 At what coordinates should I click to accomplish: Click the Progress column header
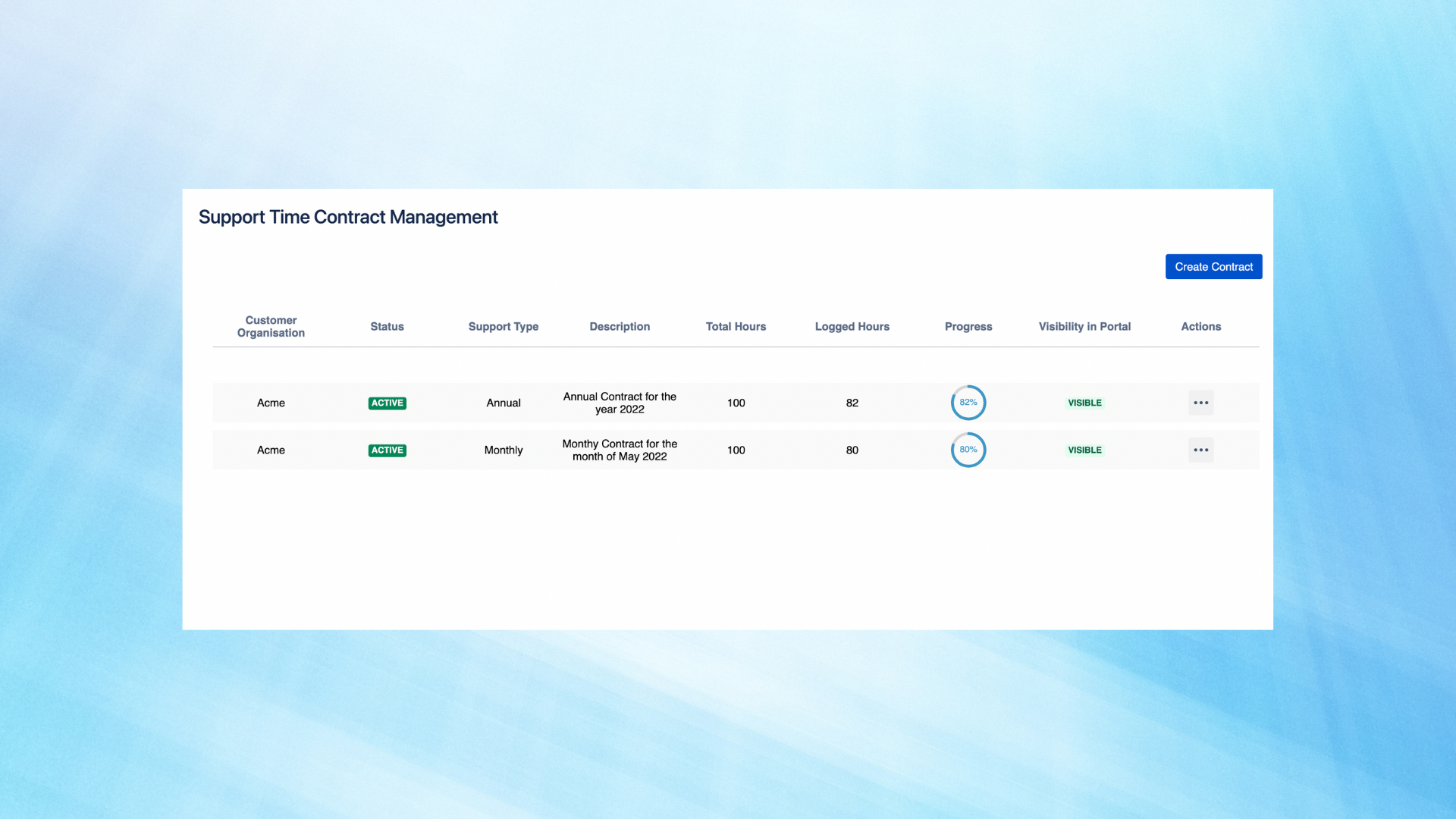pos(968,326)
